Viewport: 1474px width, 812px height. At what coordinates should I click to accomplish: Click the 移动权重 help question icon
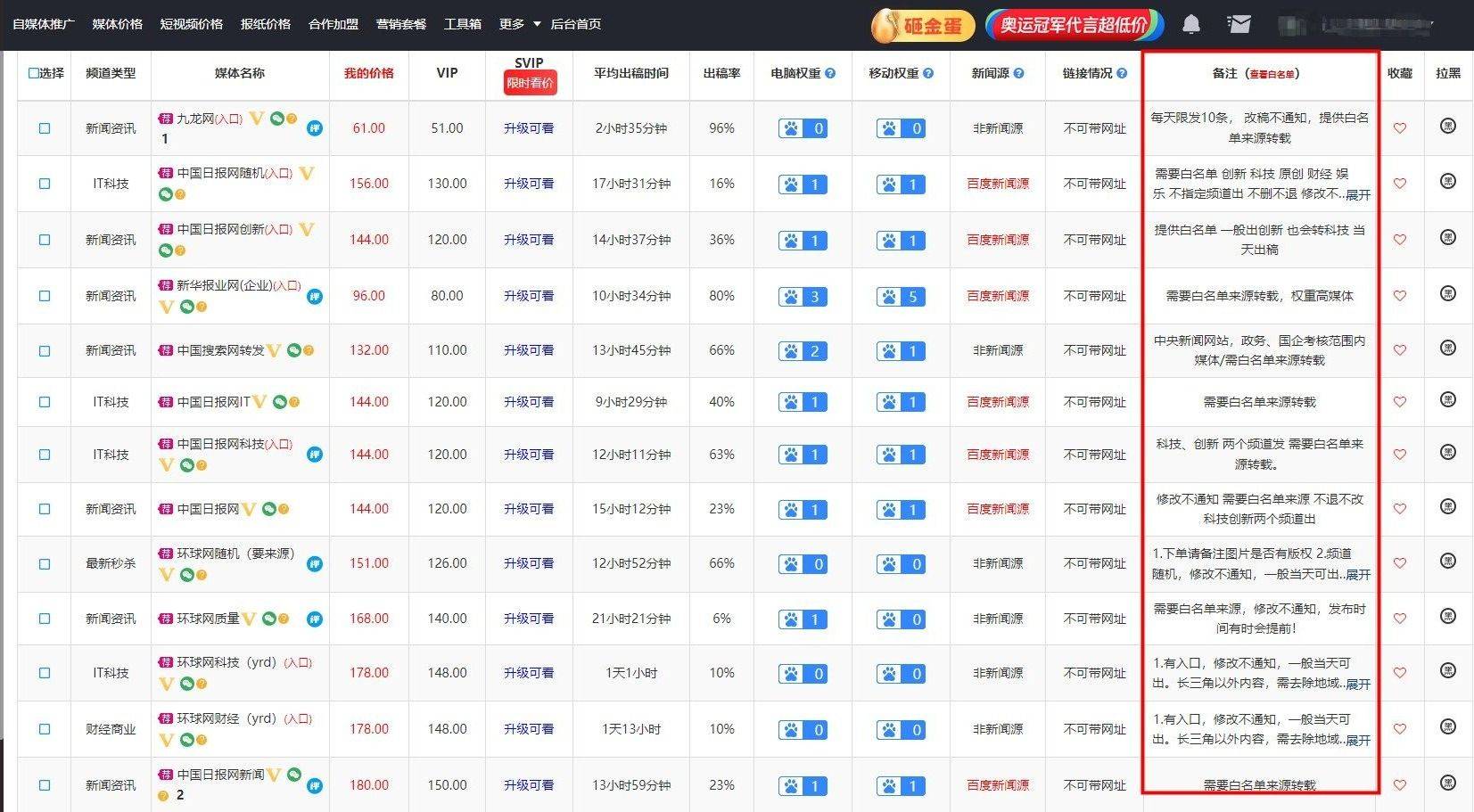coord(928,73)
